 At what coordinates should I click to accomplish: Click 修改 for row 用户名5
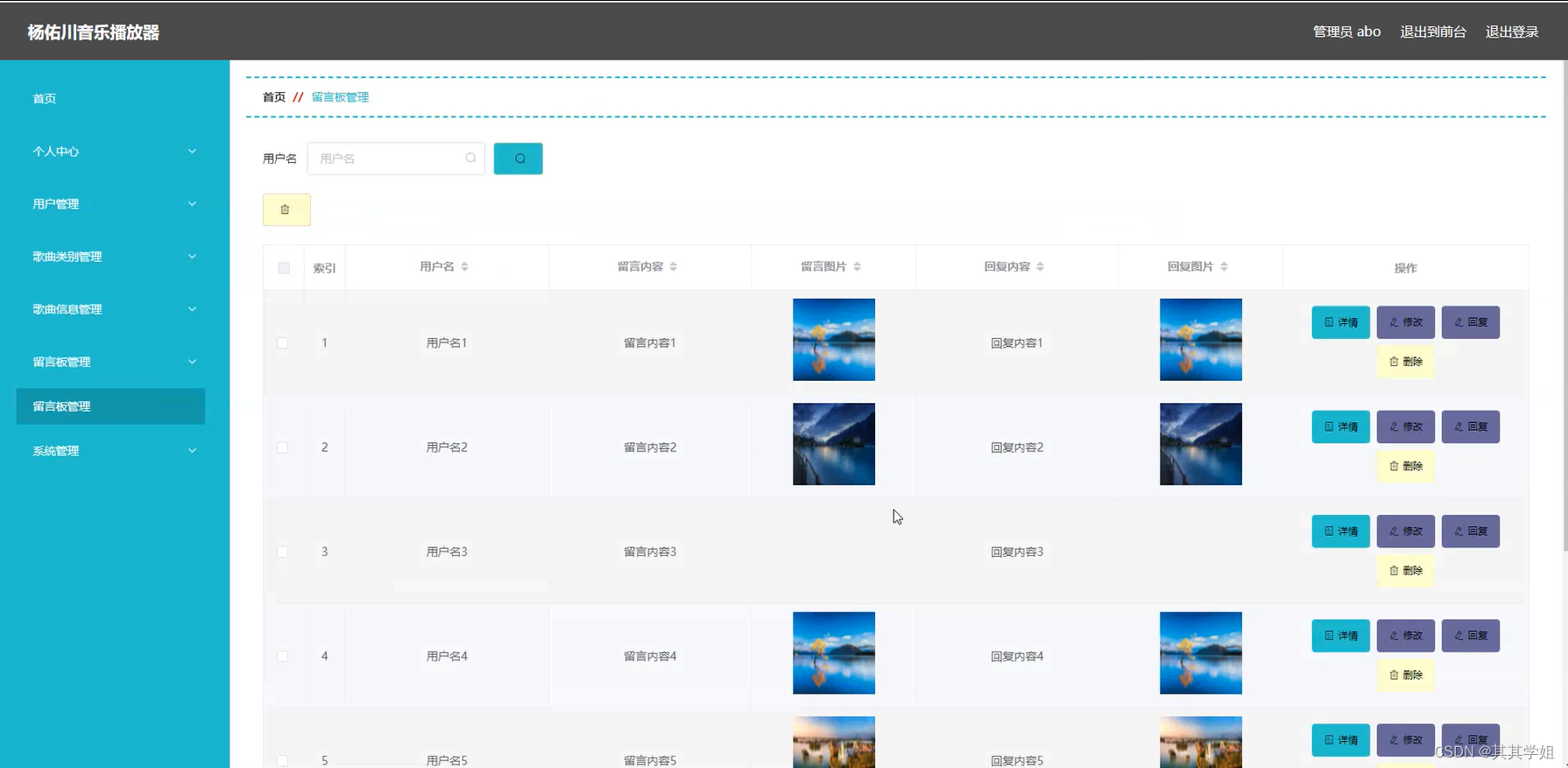tap(1406, 740)
